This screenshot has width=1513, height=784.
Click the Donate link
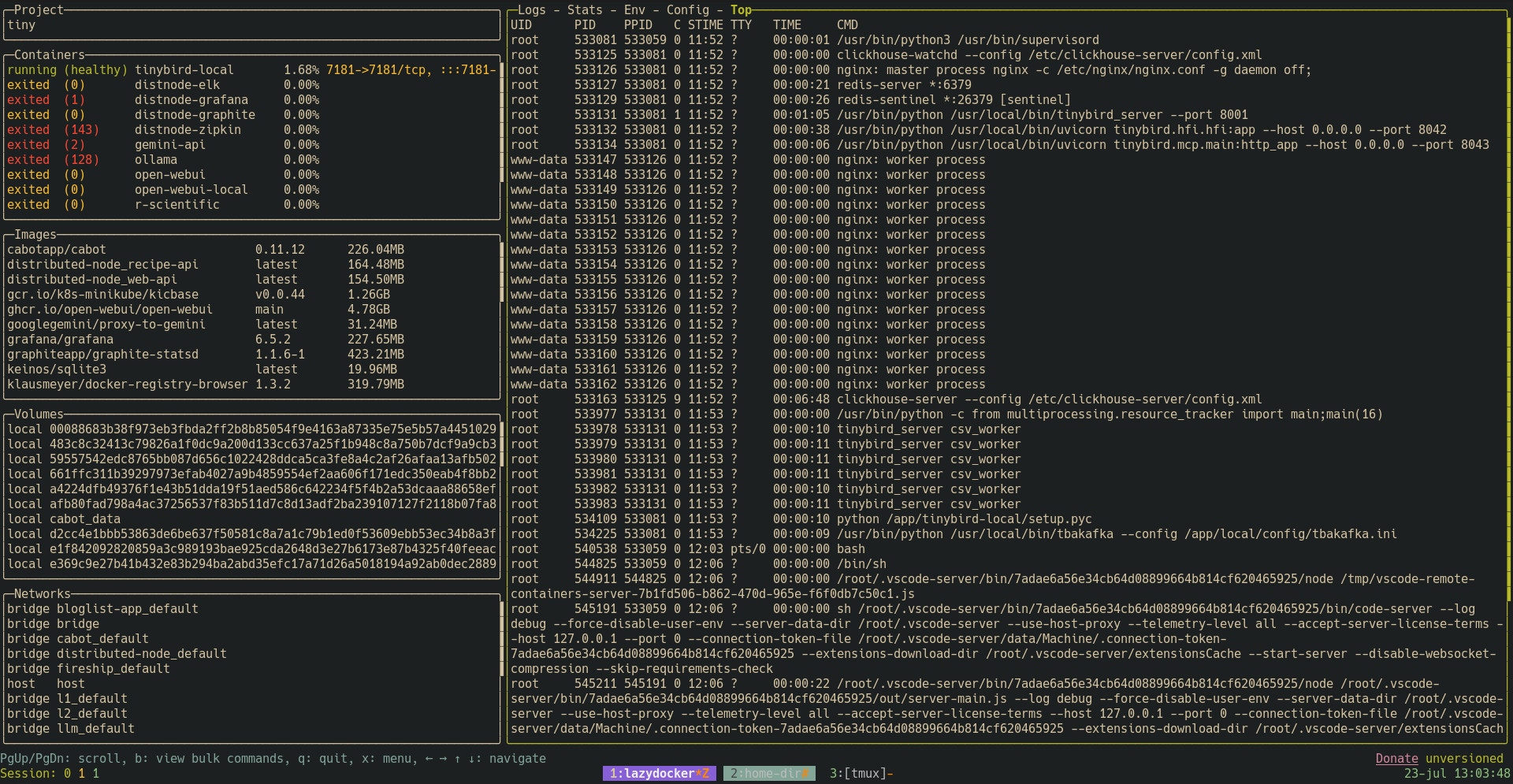click(x=1396, y=759)
